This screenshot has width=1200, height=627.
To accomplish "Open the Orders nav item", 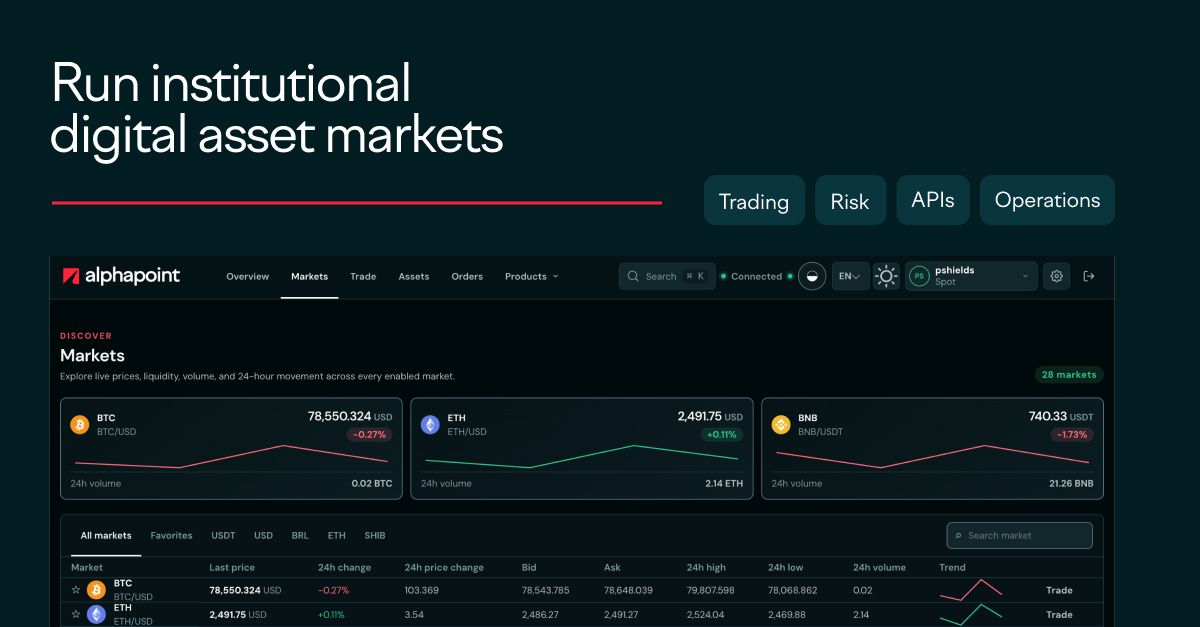I will tap(467, 276).
